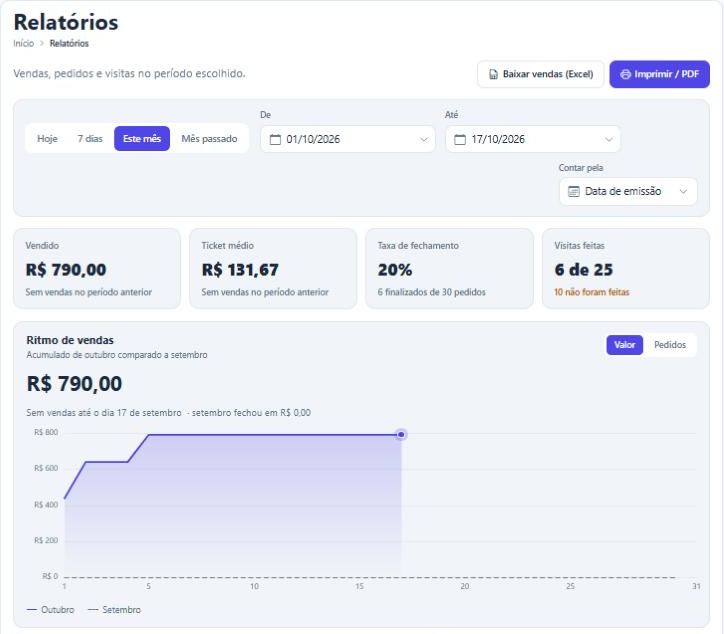Click the R$ 800 axis label

46,433
